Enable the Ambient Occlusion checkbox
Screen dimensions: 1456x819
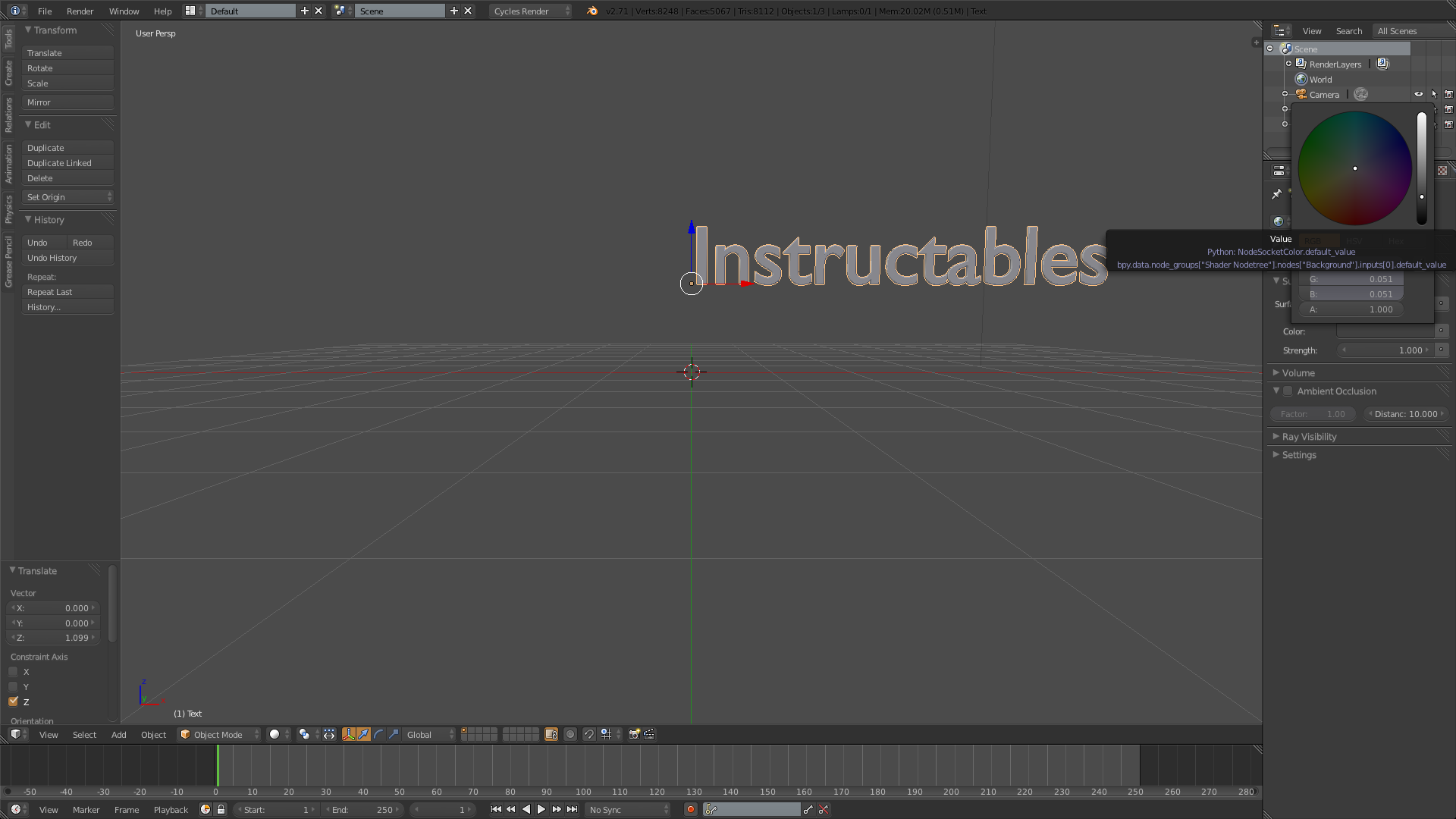tap(1288, 391)
